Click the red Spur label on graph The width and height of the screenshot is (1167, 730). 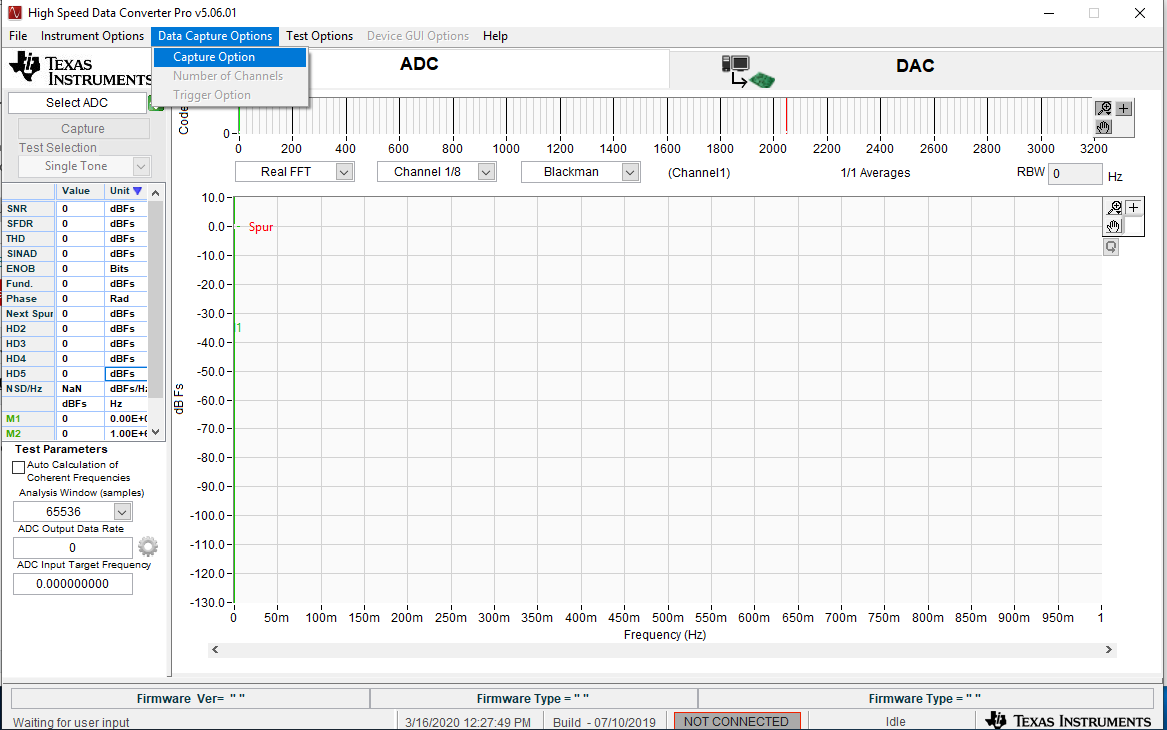pos(260,227)
